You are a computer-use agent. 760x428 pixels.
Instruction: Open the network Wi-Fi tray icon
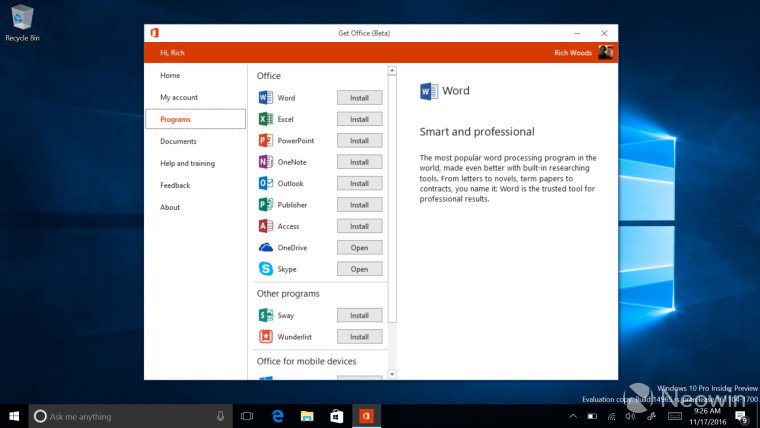click(x=612, y=416)
